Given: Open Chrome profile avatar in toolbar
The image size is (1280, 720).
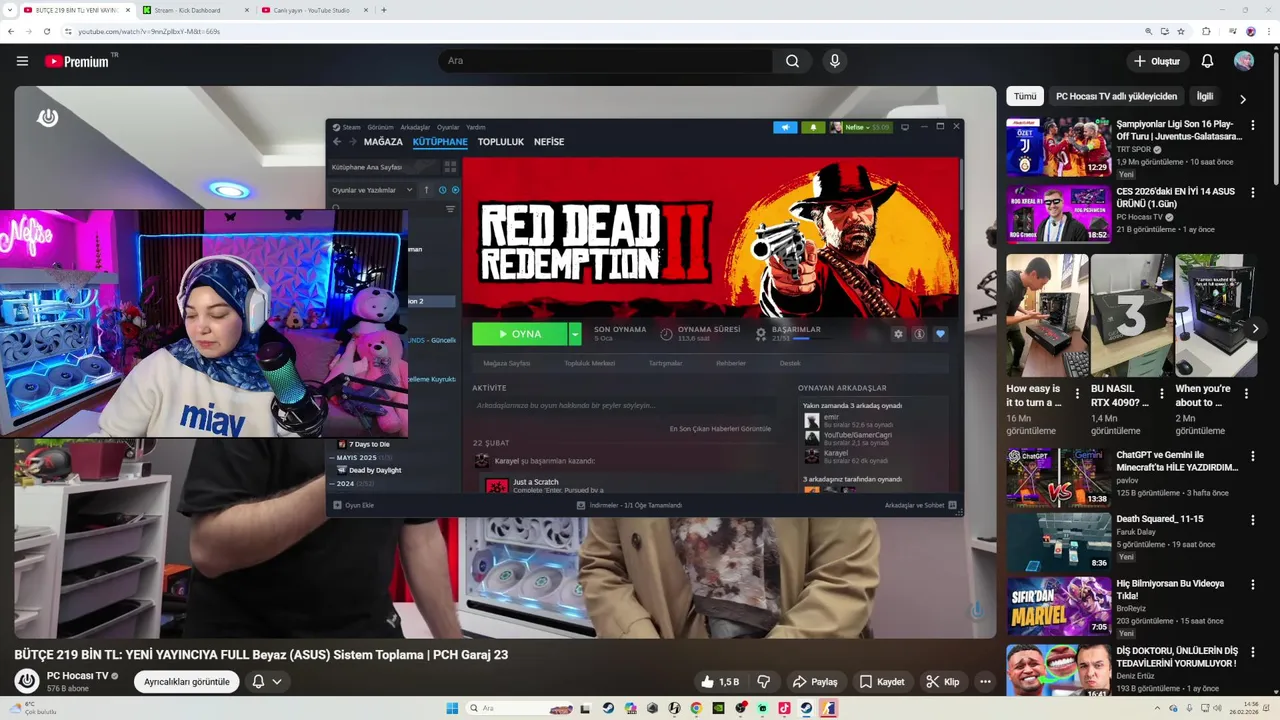Looking at the screenshot, I should coord(1251,31).
